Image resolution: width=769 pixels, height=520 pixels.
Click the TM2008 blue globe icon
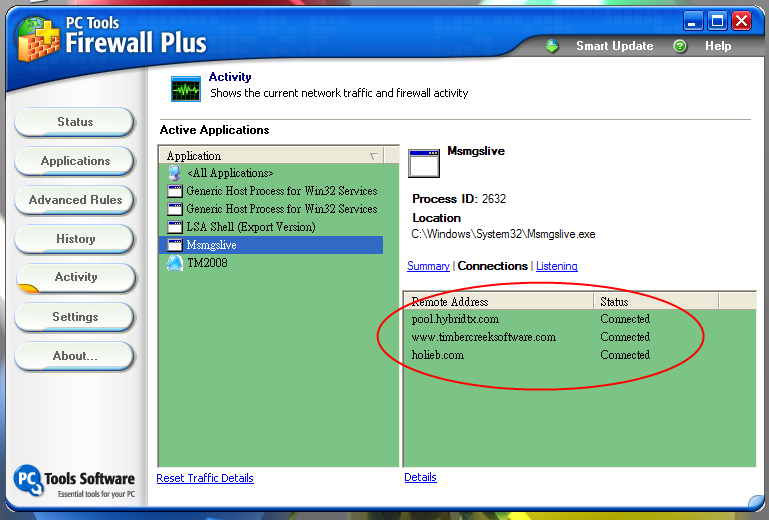click(x=175, y=263)
